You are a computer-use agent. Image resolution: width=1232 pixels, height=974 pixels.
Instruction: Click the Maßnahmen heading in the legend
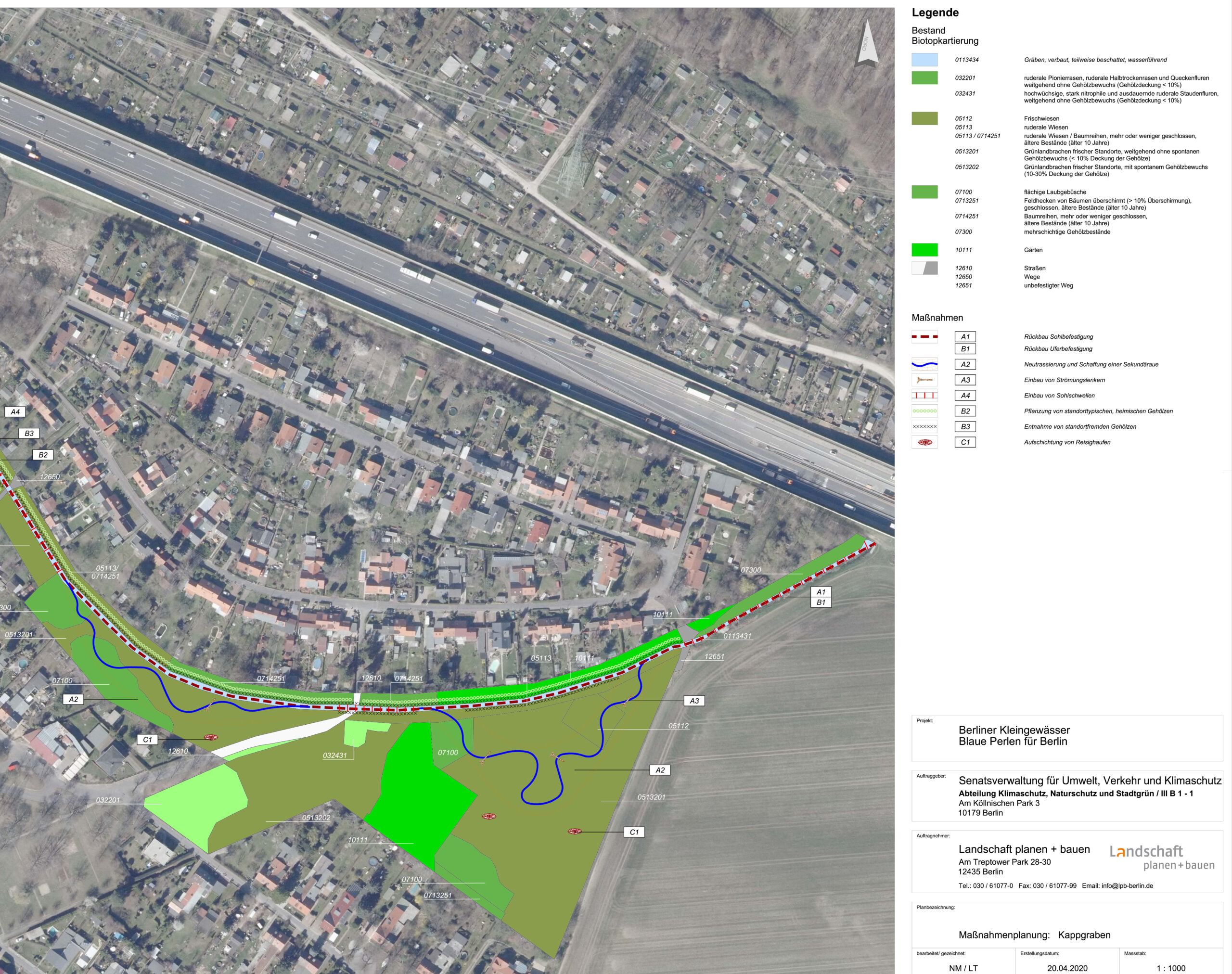click(x=937, y=318)
